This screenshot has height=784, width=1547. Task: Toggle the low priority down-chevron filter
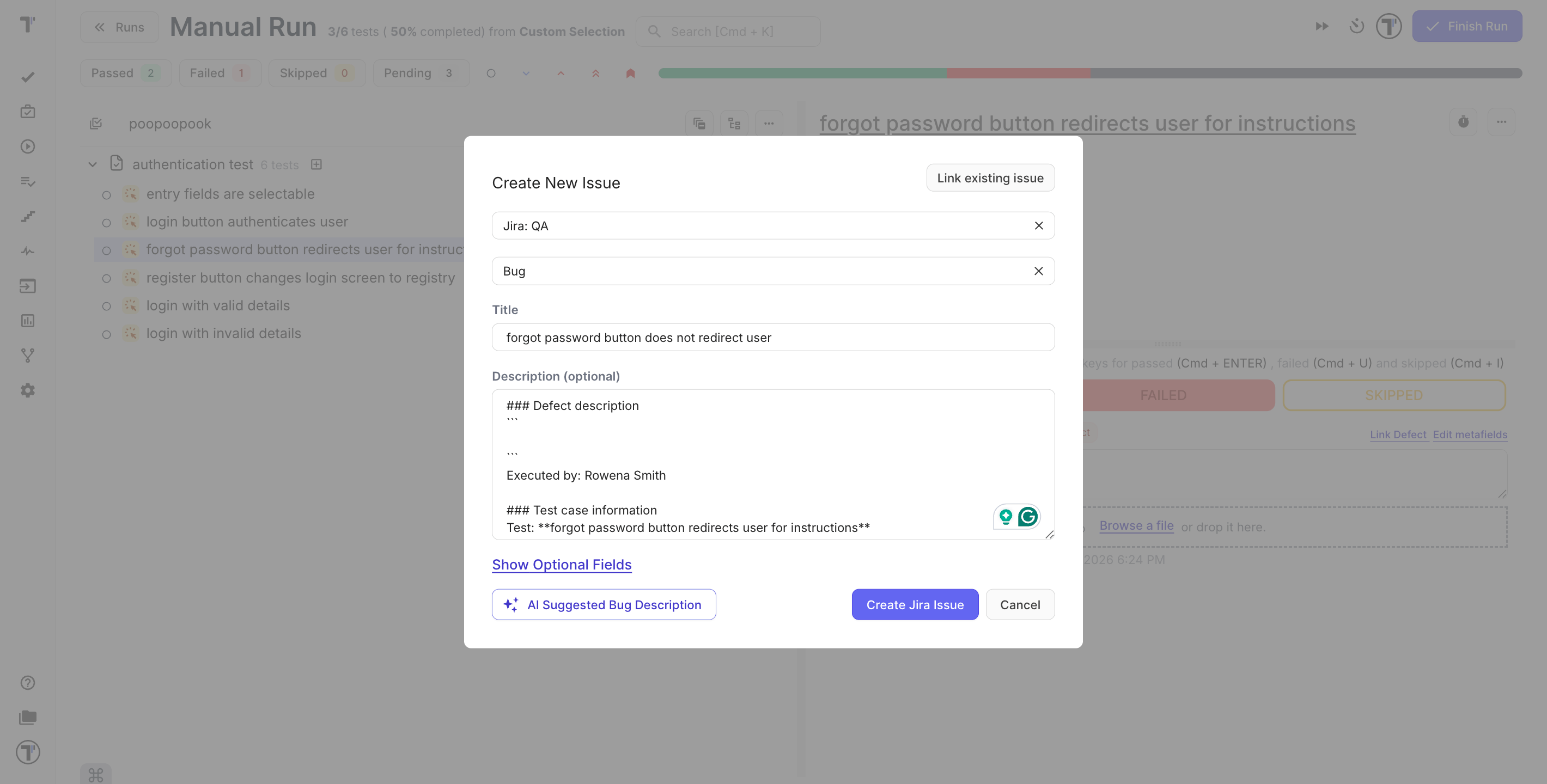tap(526, 73)
